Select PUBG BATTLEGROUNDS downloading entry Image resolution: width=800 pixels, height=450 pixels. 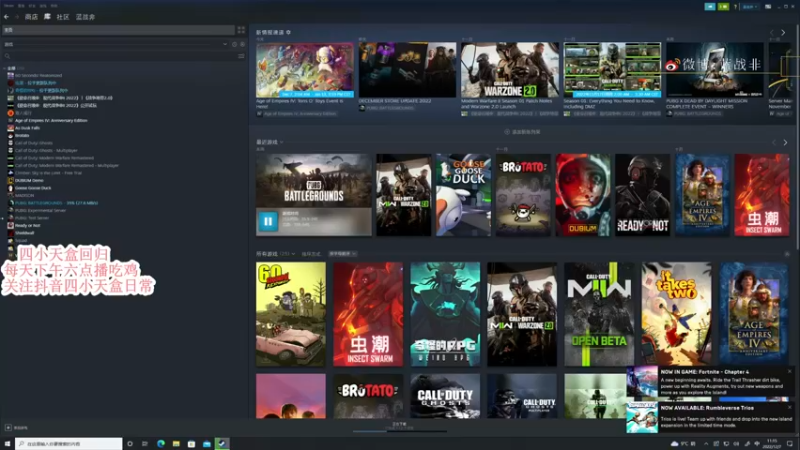click(x=56, y=203)
